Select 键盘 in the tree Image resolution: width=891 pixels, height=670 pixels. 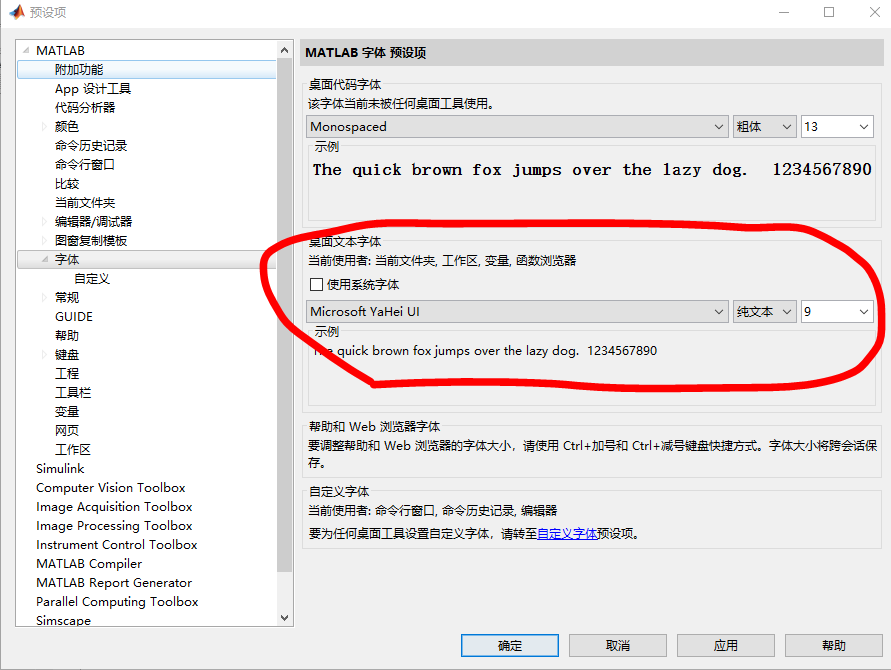66,355
